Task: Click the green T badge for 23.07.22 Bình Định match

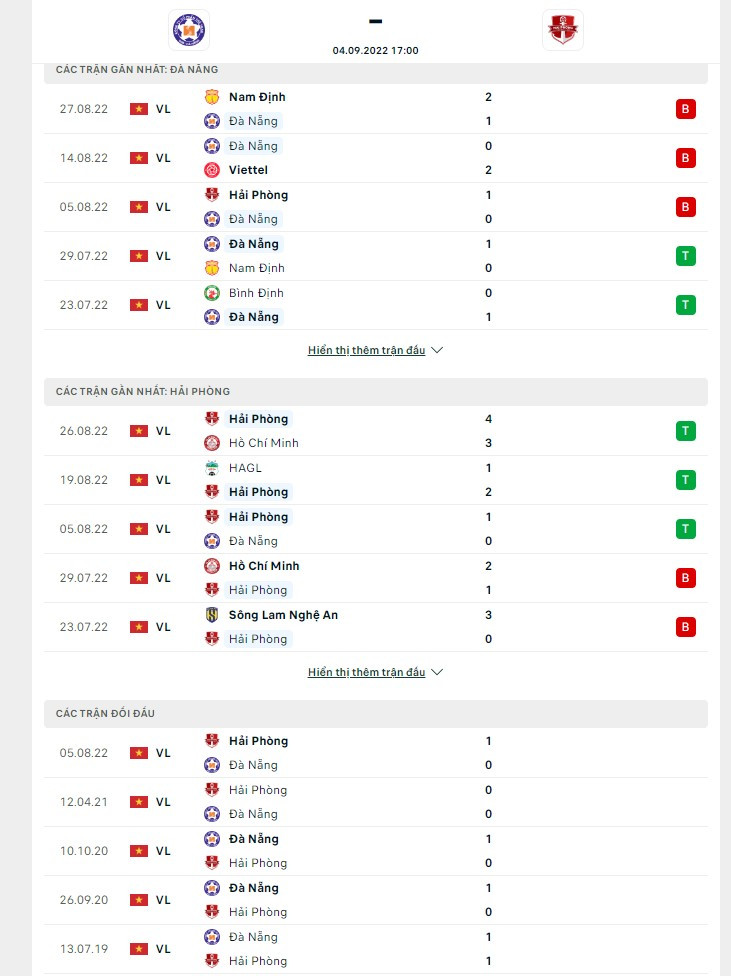Action: click(685, 305)
